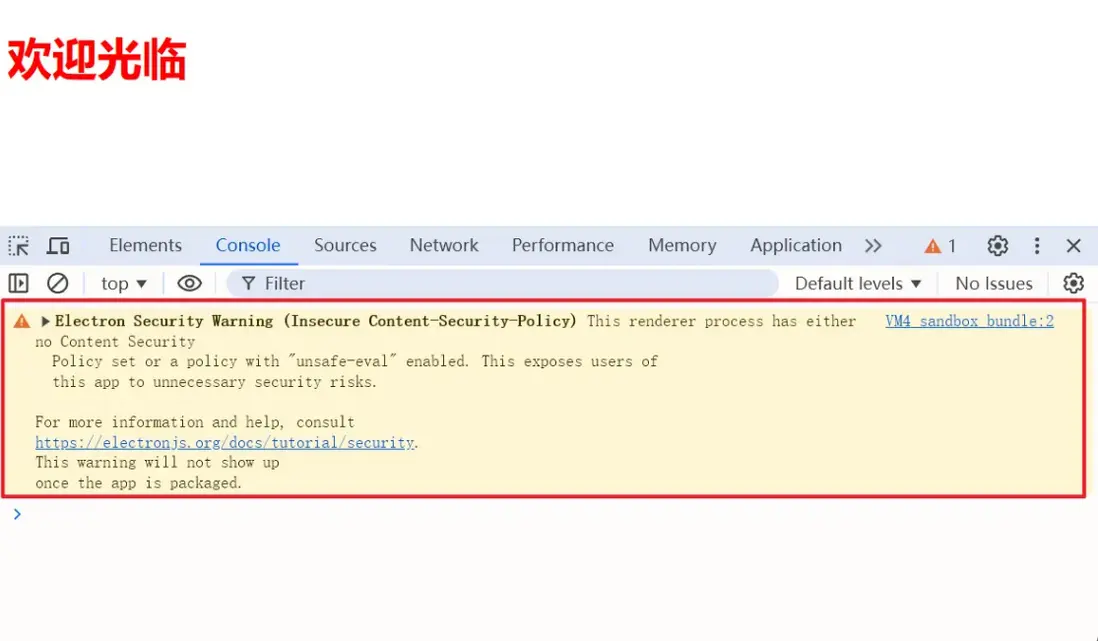Screen dimensions: 1098x641
Task: Click the filter funnel icon
Action: tap(249, 284)
